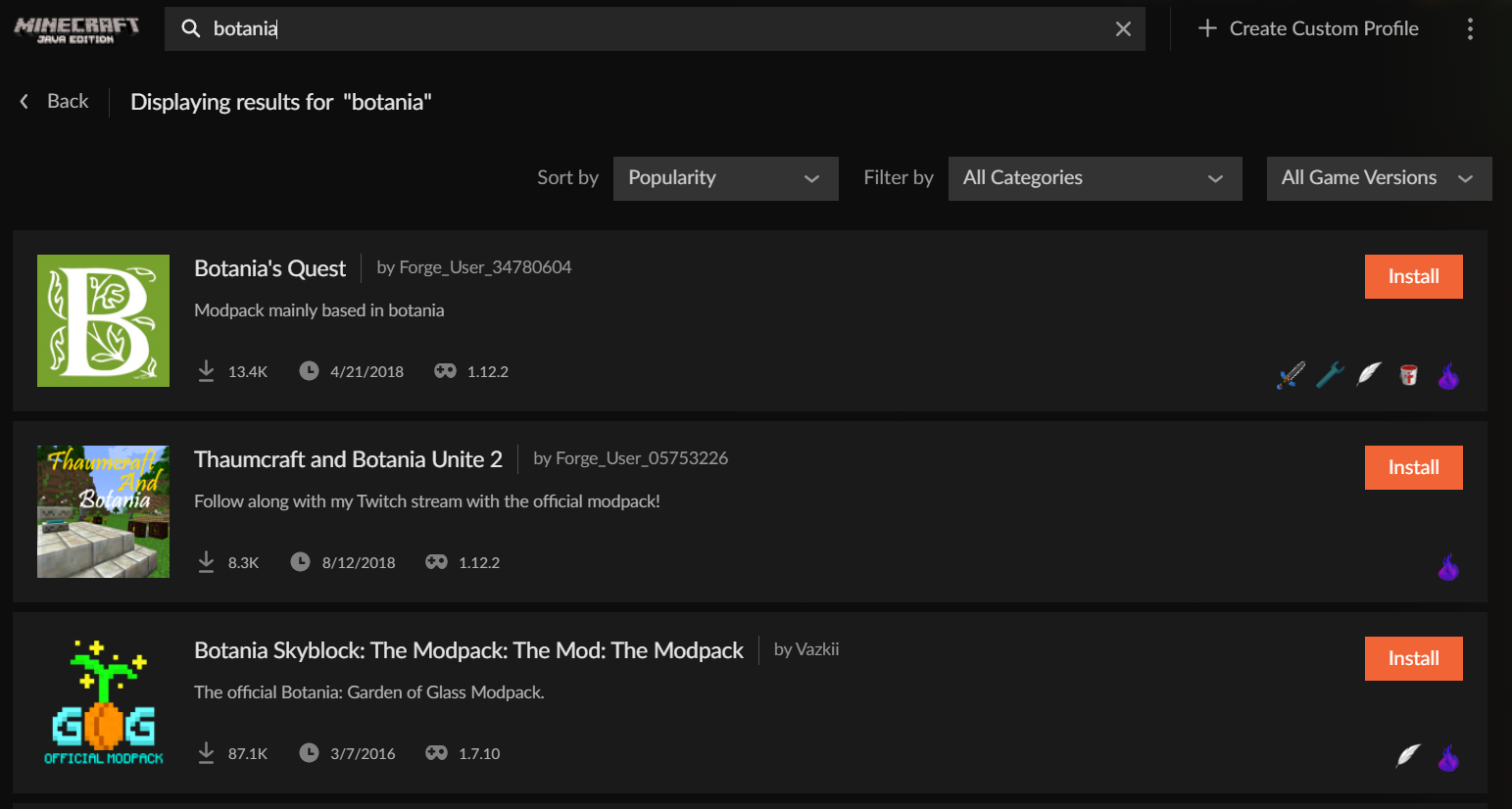
Task: Open the Sort by Popularity dropdown
Action: [x=725, y=178]
